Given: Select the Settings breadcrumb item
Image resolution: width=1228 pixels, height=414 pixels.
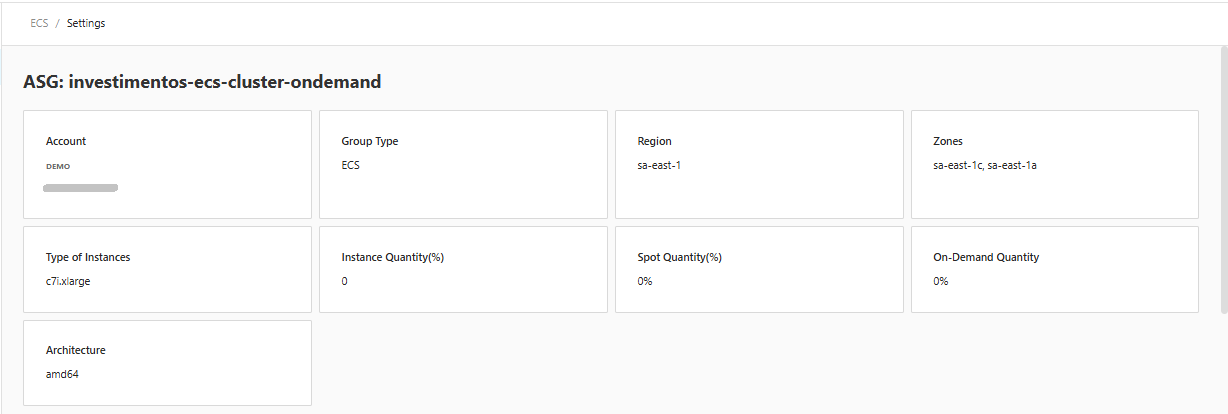Looking at the screenshot, I should pos(86,23).
